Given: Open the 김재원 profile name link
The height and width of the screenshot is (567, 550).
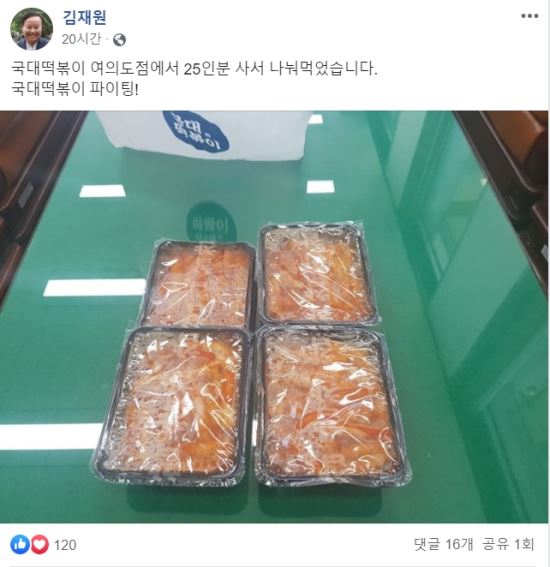Looking at the screenshot, I should (x=85, y=17).
